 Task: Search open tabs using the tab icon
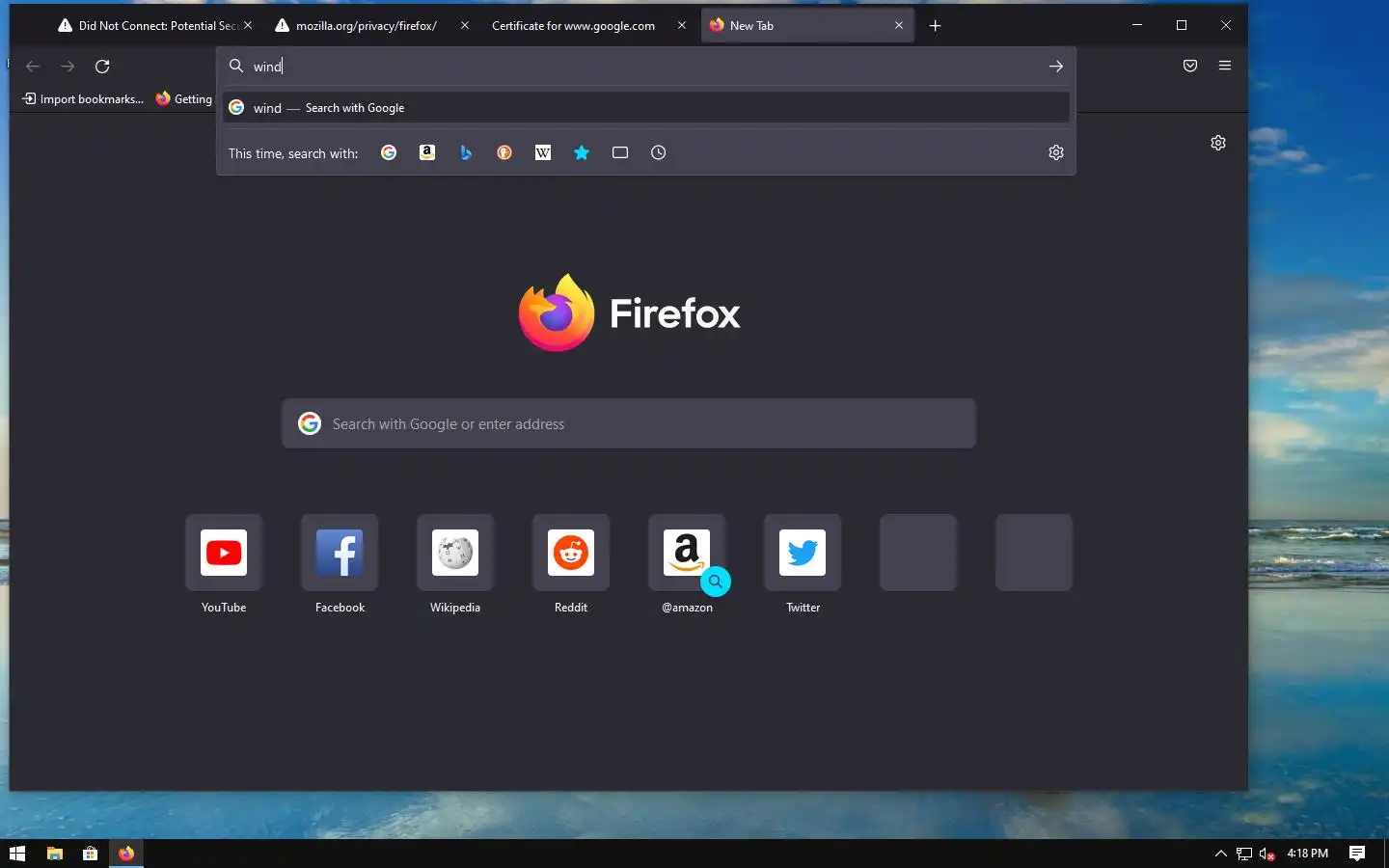[x=620, y=152]
